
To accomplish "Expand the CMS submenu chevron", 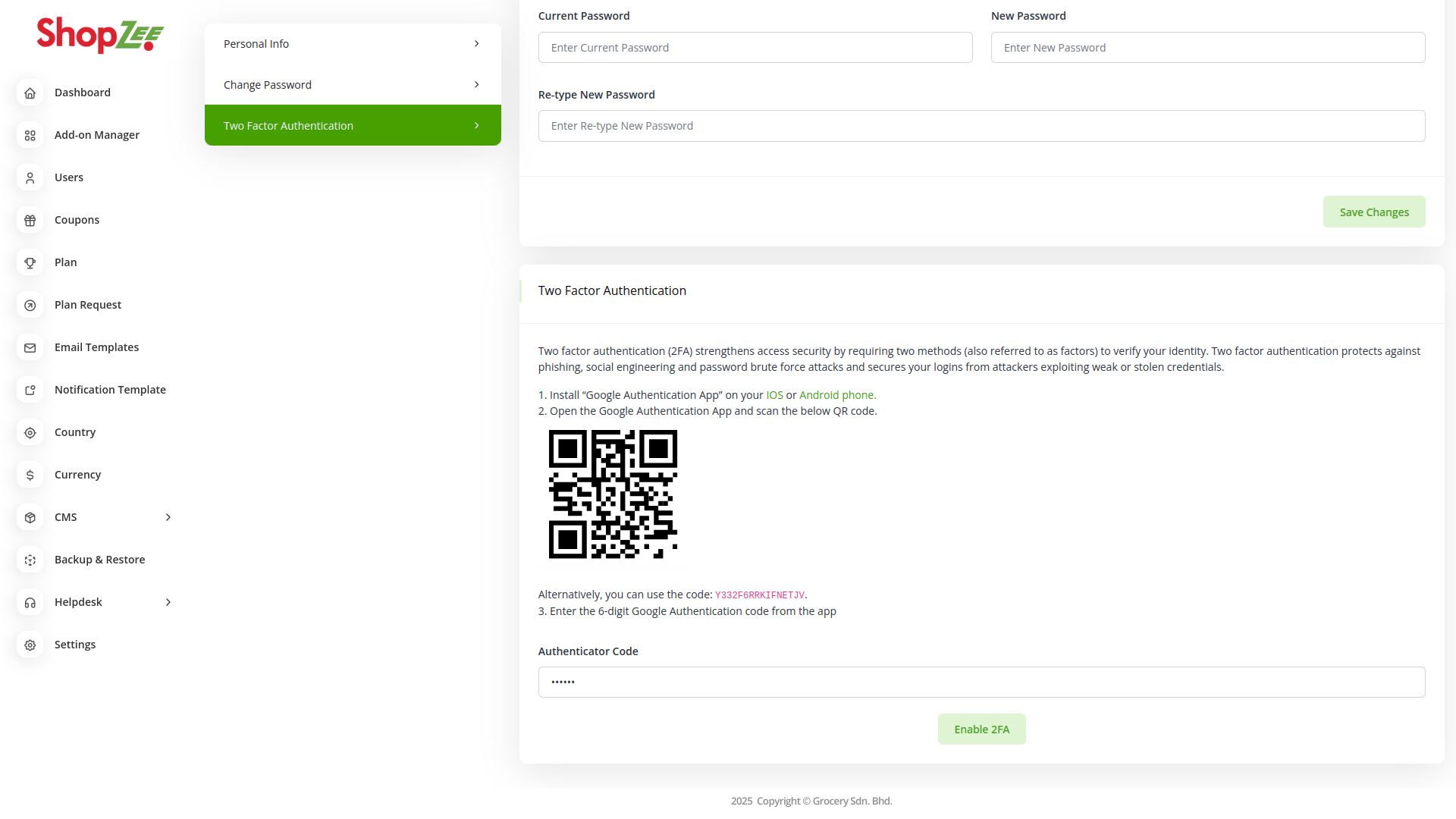I will coord(168,517).
